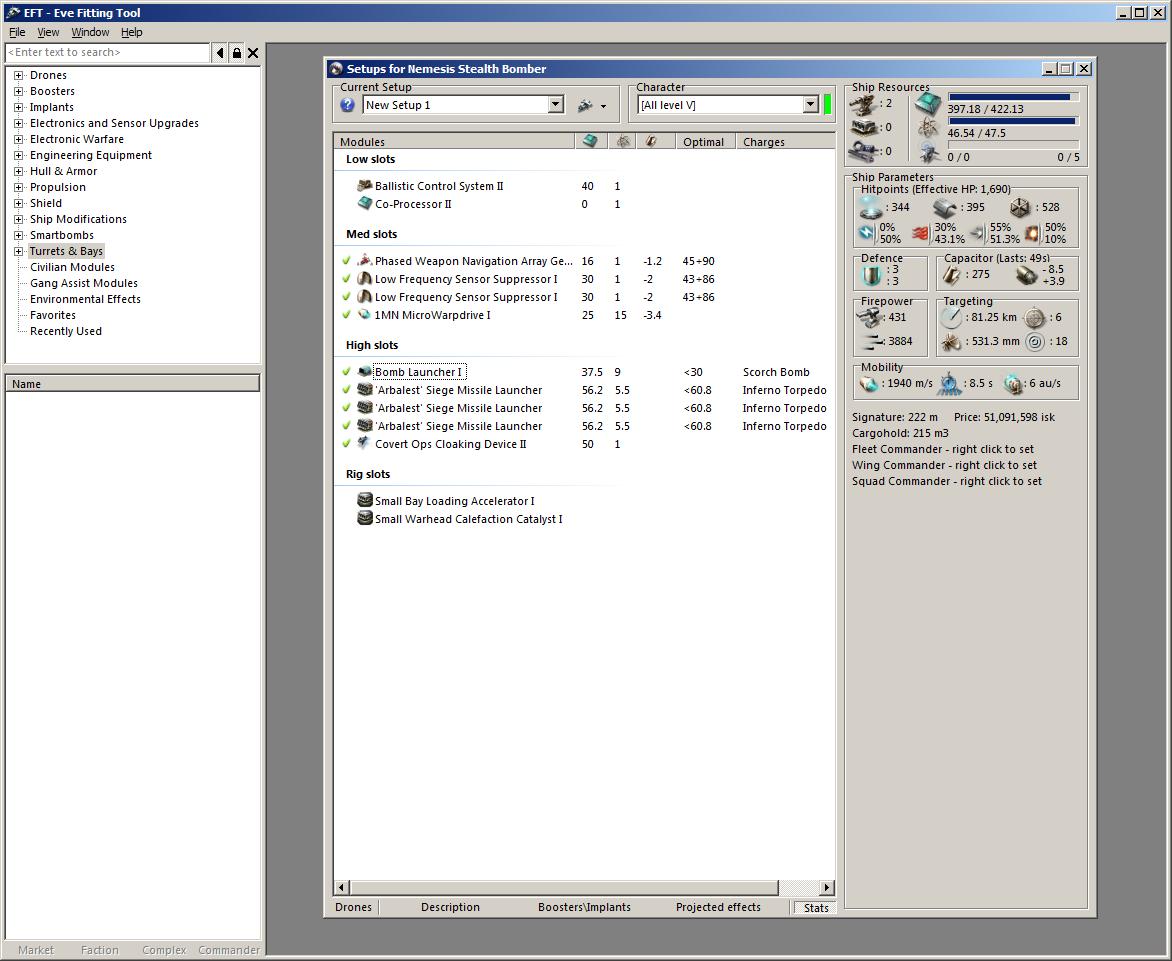
Task: Clear search with the X icon
Action: [x=253, y=53]
